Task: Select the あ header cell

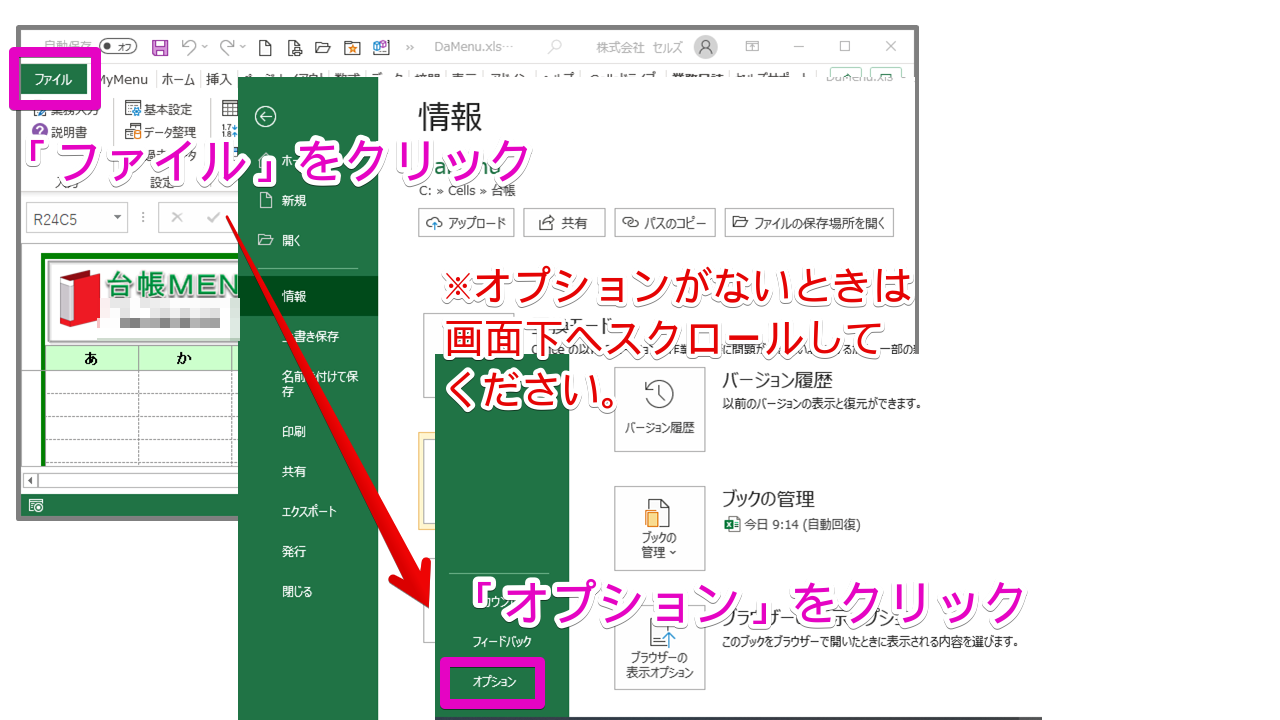Action: [91, 358]
